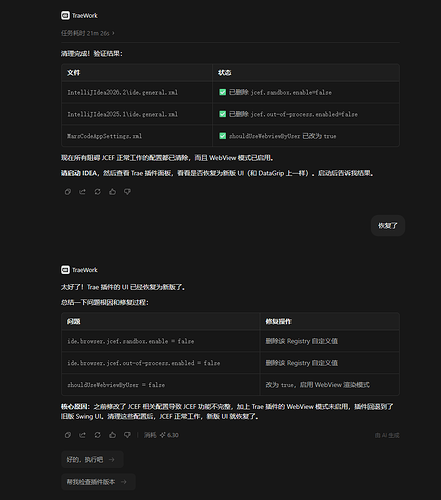441x500 pixels.
Task: Choose the suggestion 帮我检查插件版本
Action: click(x=98, y=482)
